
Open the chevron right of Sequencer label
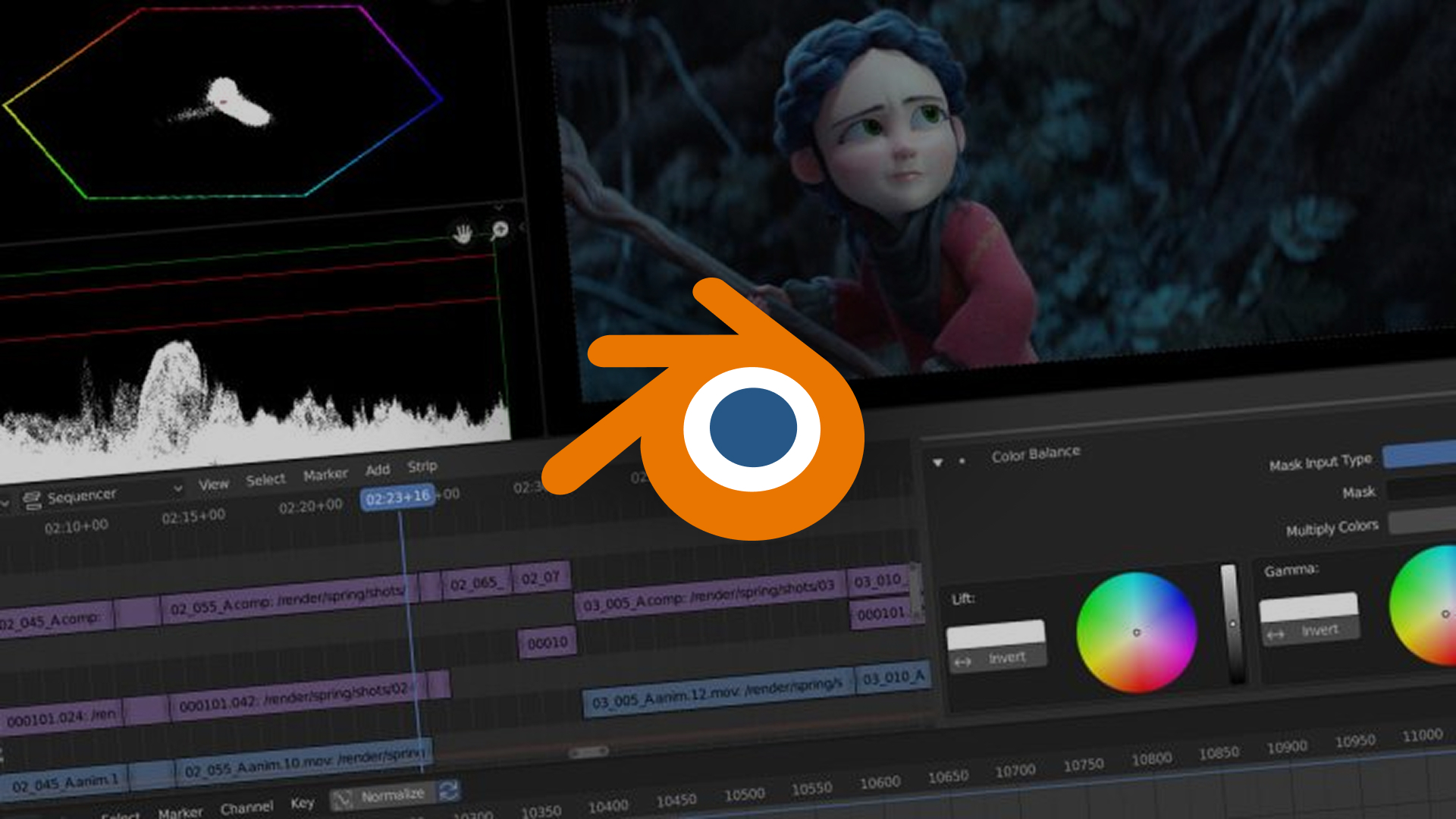point(177,488)
